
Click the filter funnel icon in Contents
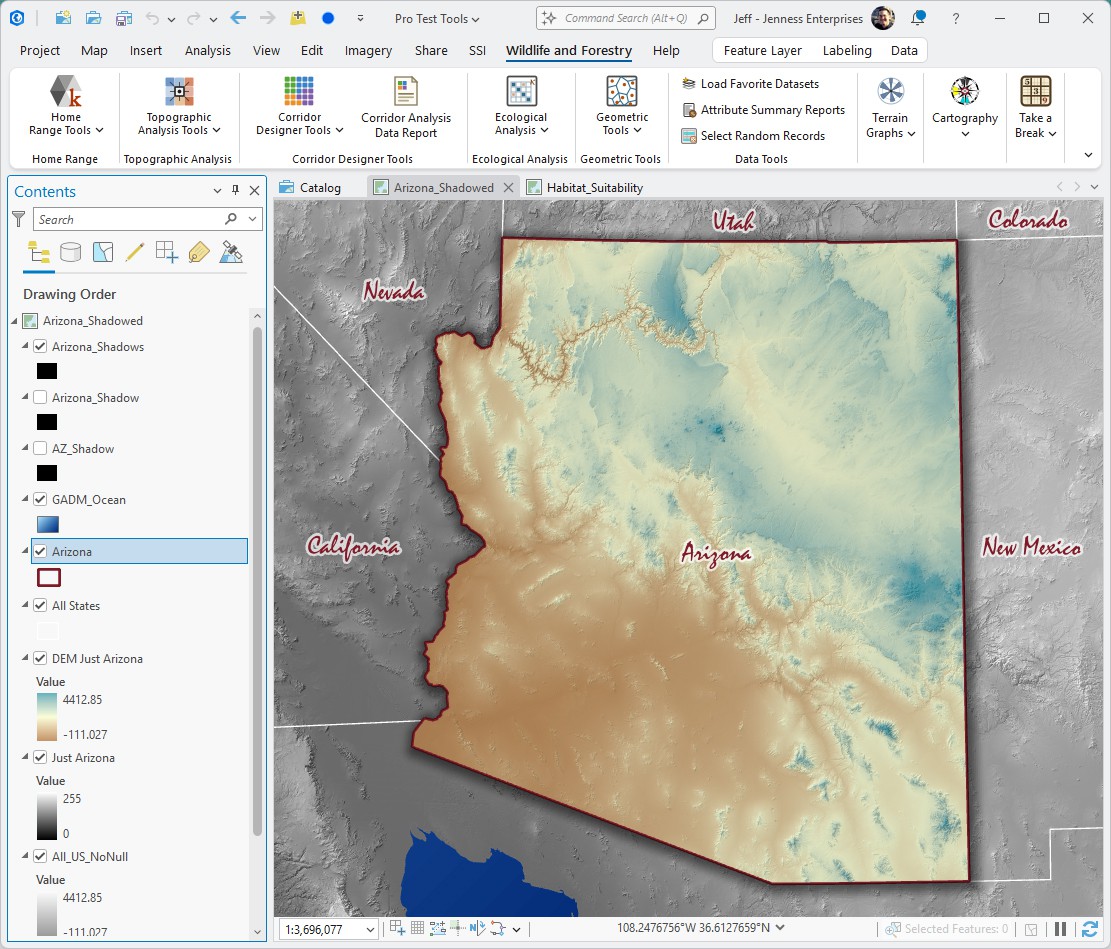(x=19, y=219)
